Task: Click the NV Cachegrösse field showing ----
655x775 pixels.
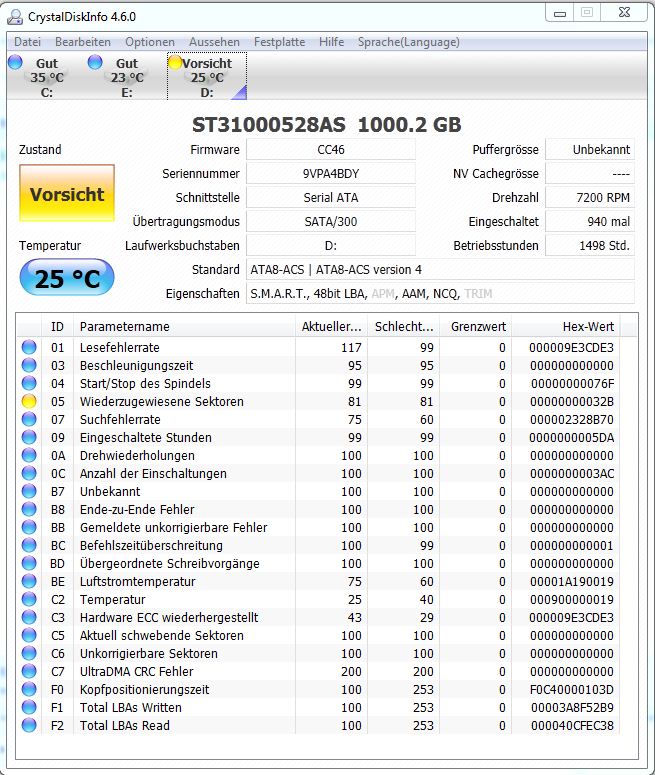Action: (590, 173)
